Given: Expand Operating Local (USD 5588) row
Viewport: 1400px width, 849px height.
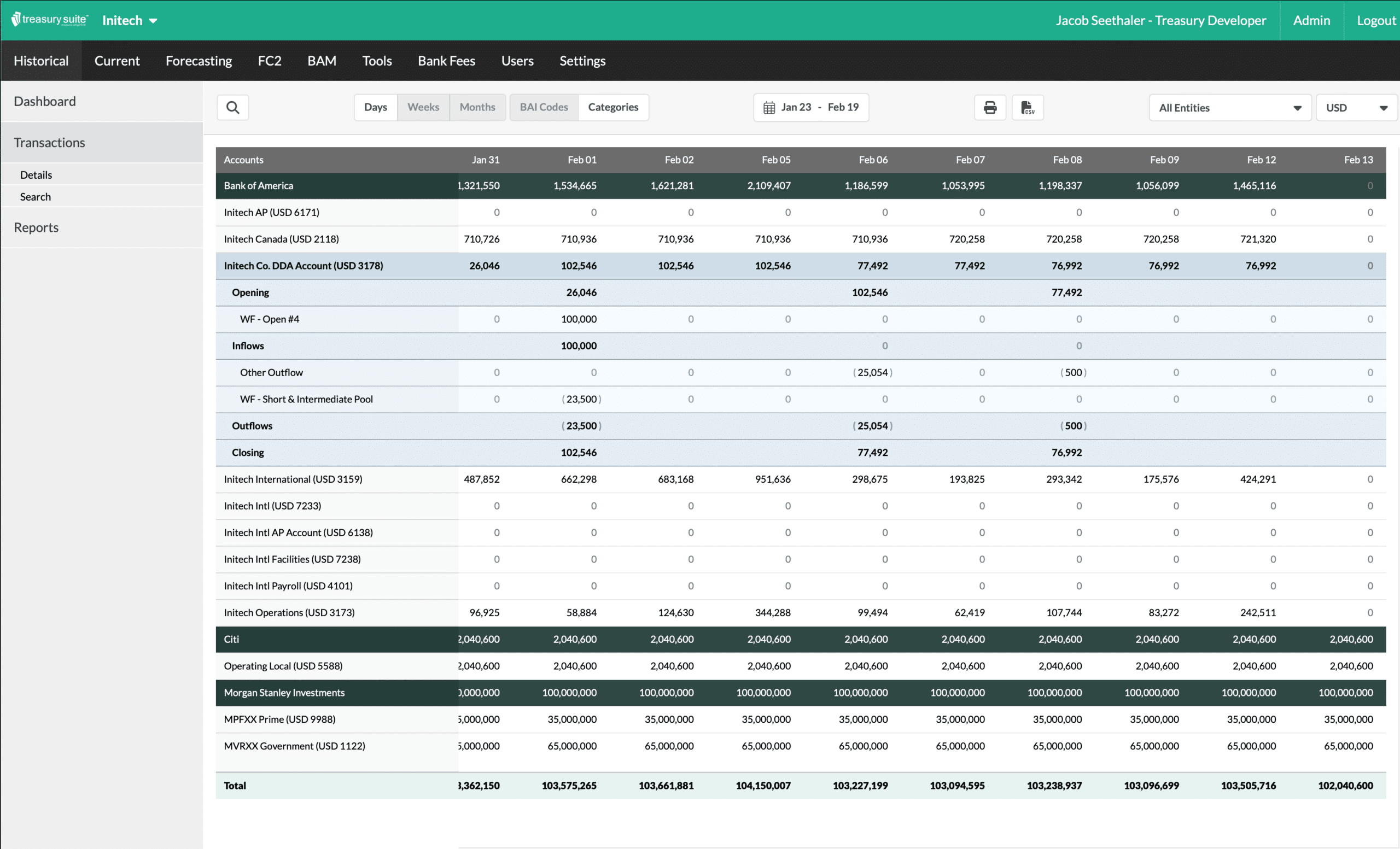Looking at the screenshot, I should pyautogui.click(x=801, y=665).
